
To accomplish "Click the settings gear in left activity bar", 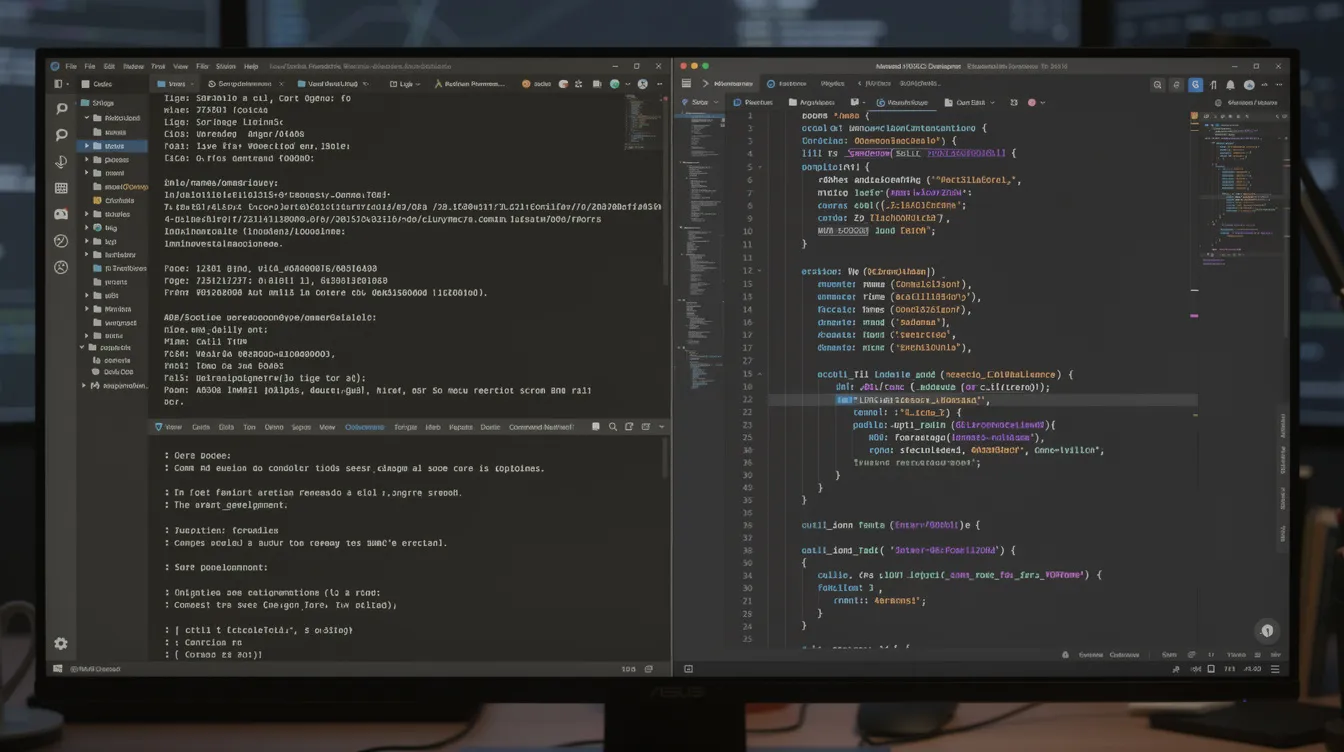I will (x=61, y=644).
